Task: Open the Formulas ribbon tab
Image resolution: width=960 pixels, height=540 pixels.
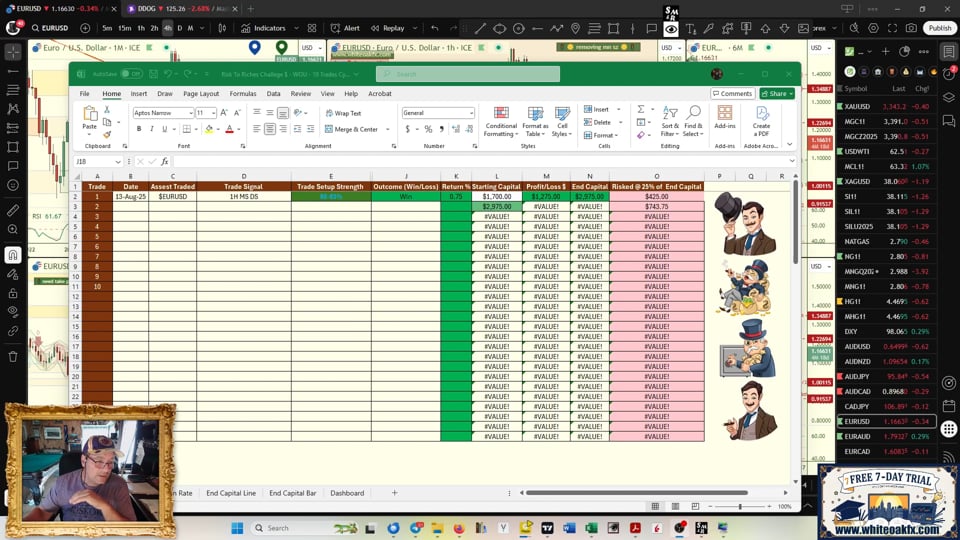Action: (x=242, y=94)
